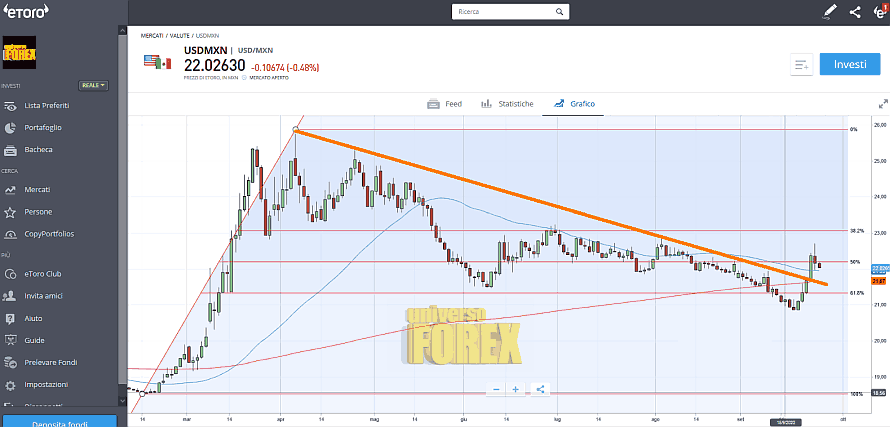This screenshot has width=890, height=427.
Task: Select the Grafico tab
Action: tap(575, 104)
